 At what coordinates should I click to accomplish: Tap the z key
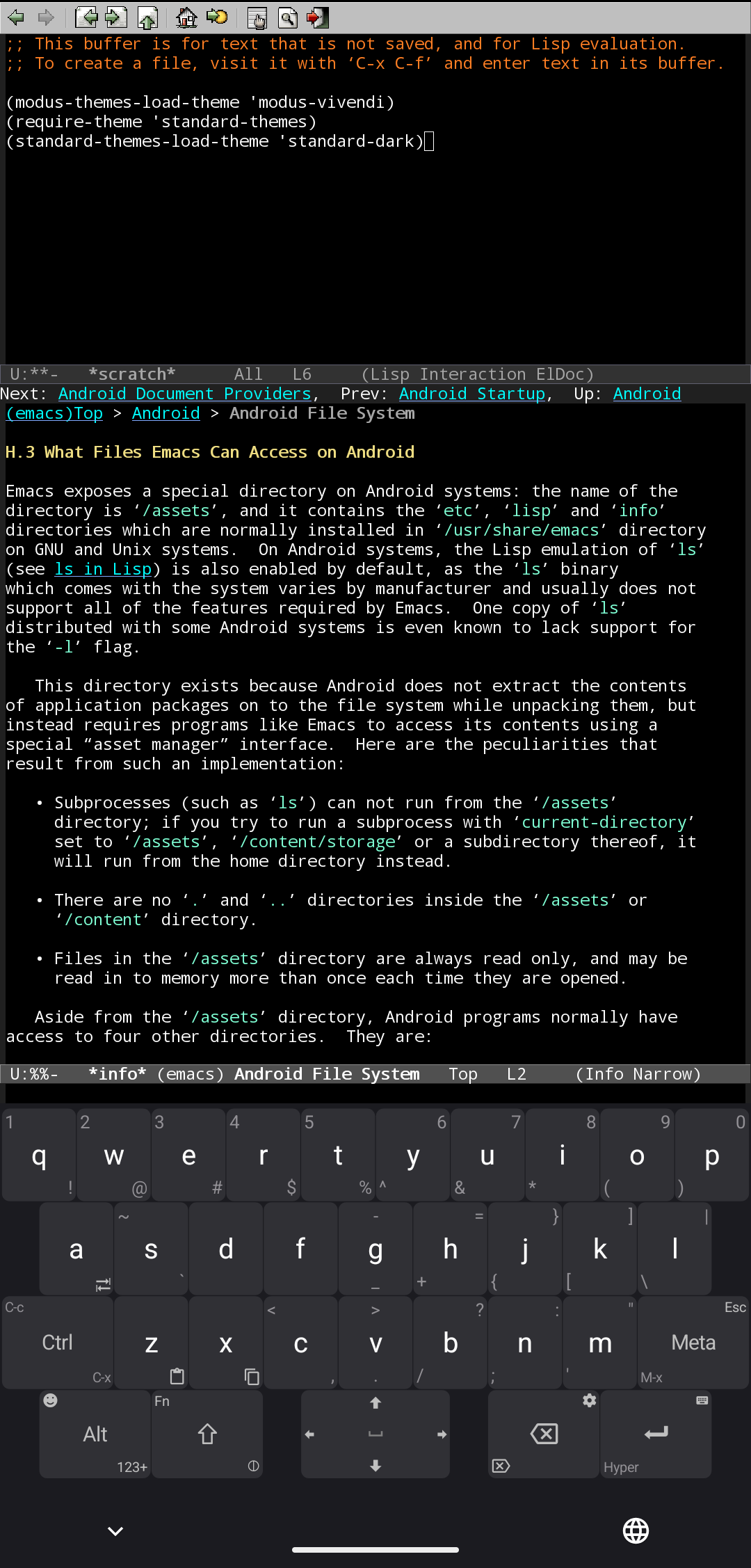(x=151, y=1343)
